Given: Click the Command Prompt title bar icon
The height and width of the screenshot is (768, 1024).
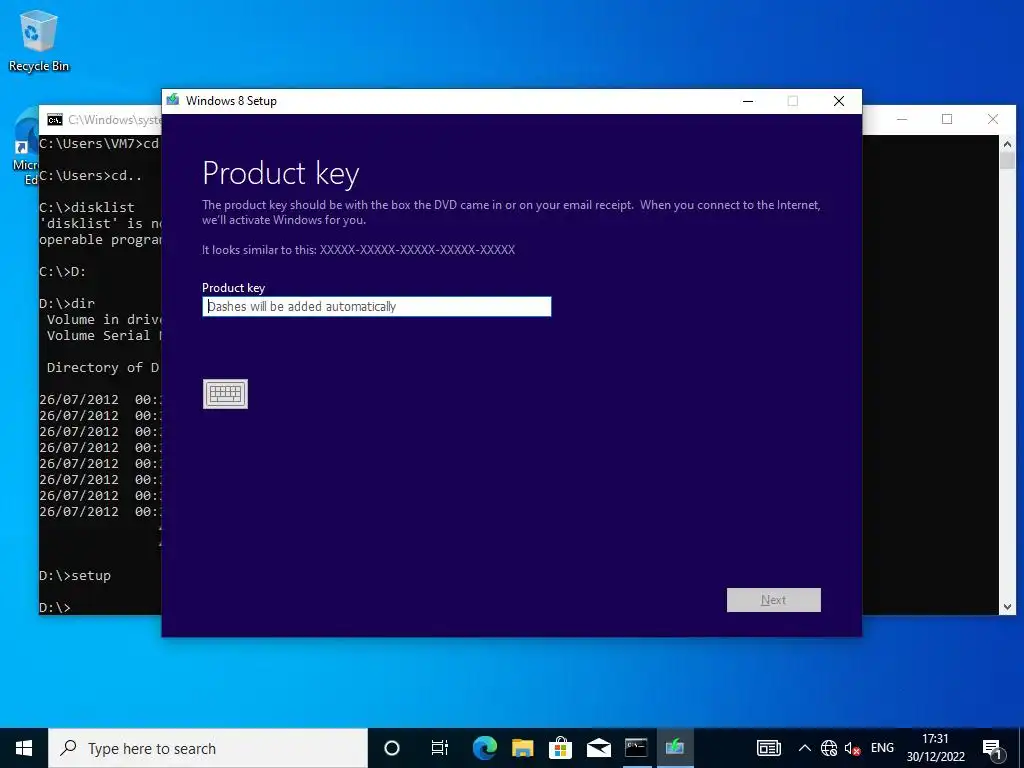Looking at the screenshot, I should [x=55, y=120].
